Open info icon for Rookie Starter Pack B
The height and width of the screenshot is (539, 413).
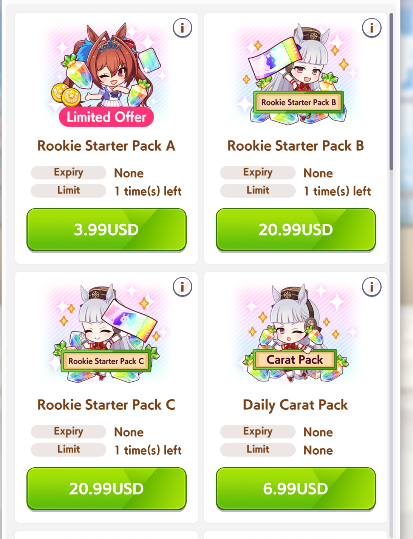371,28
